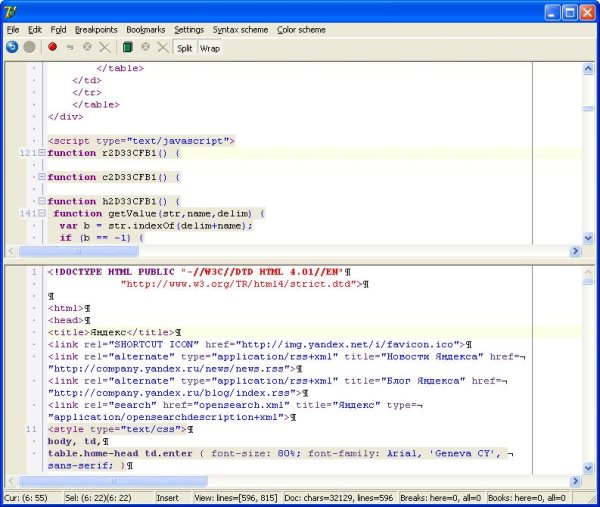Image resolution: width=600 pixels, height=507 pixels.
Task: Click the bottom pane horizontal scrollbar thumb
Action: pyautogui.click(x=113, y=481)
